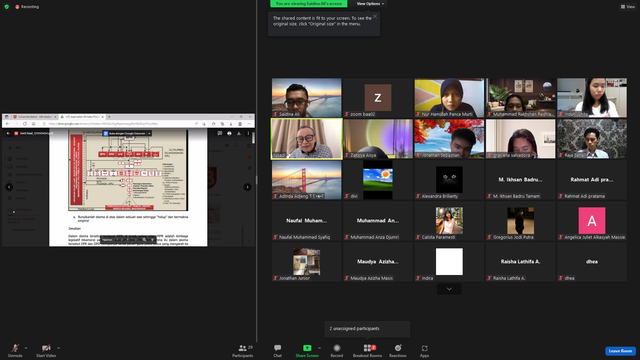Image resolution: width=640 pixels, height=360 pixels.
Task: Open the Participants panel
Action: point(243,350)
